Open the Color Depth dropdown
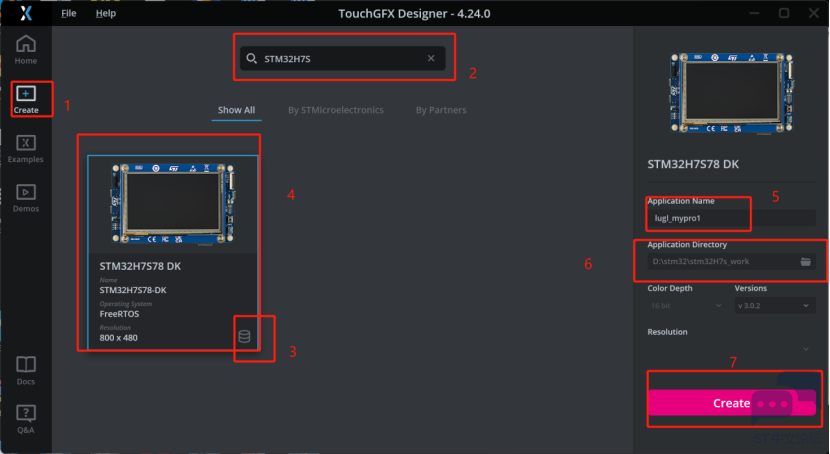830x454 pixels. (x=686, y=305)
